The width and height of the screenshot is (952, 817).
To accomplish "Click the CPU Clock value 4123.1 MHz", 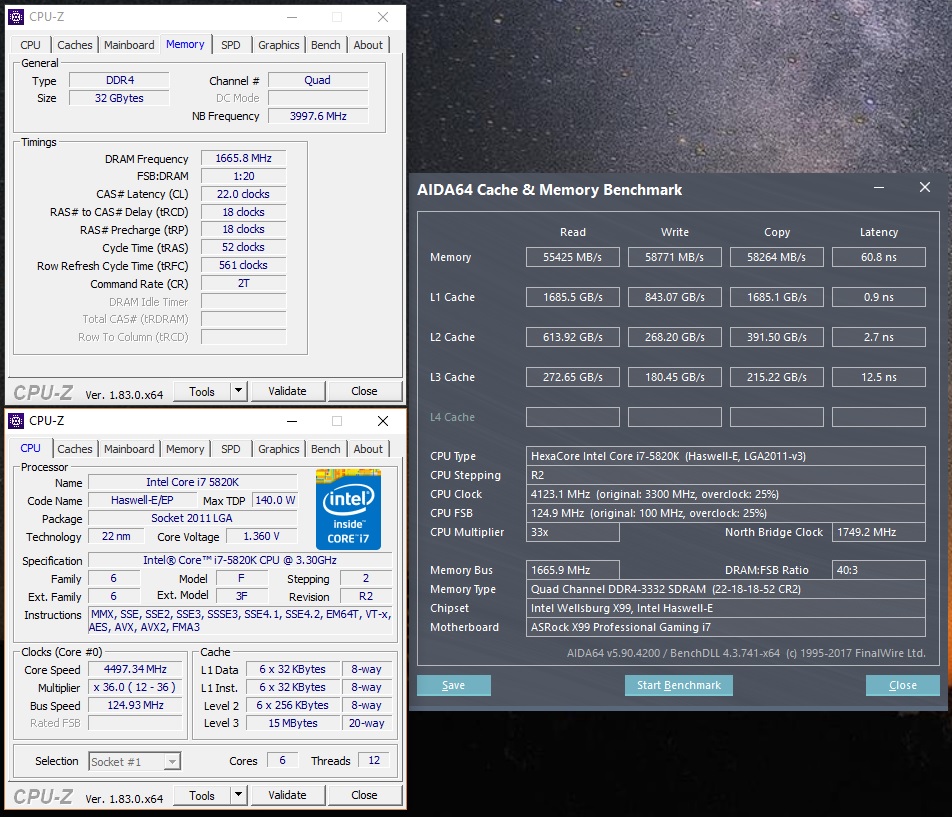I will point(726,494).
